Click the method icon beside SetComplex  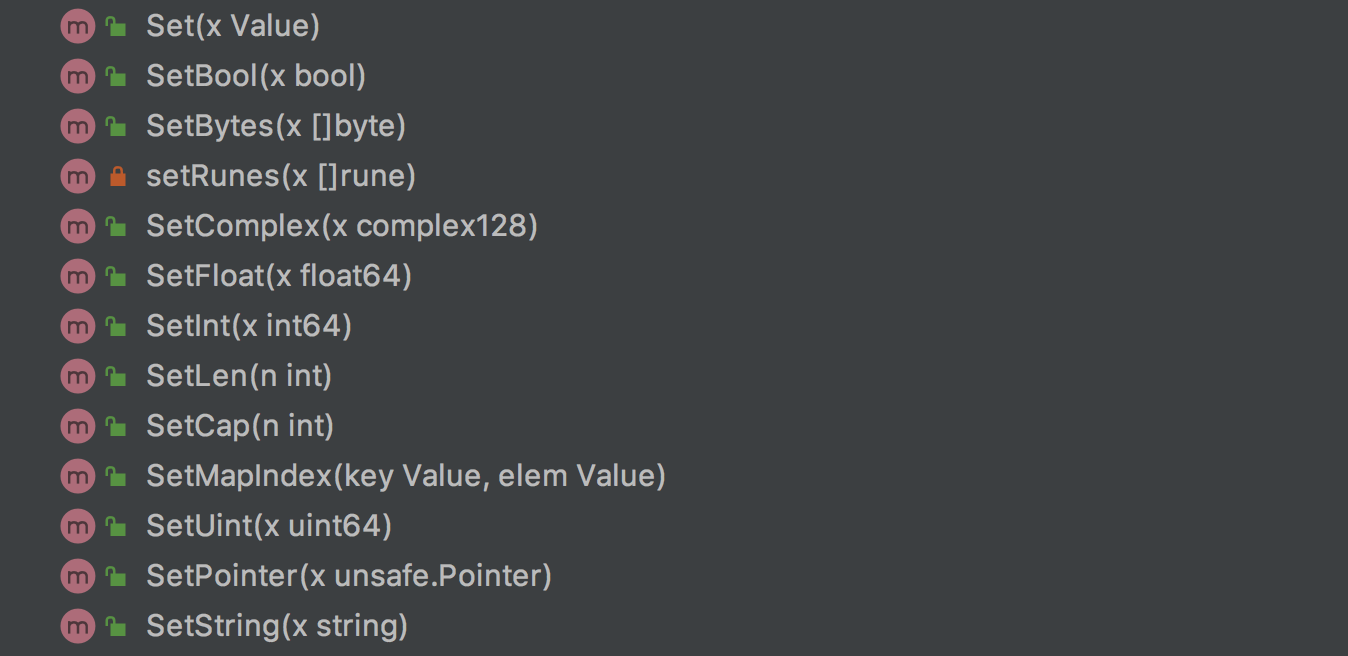[77, 227]
